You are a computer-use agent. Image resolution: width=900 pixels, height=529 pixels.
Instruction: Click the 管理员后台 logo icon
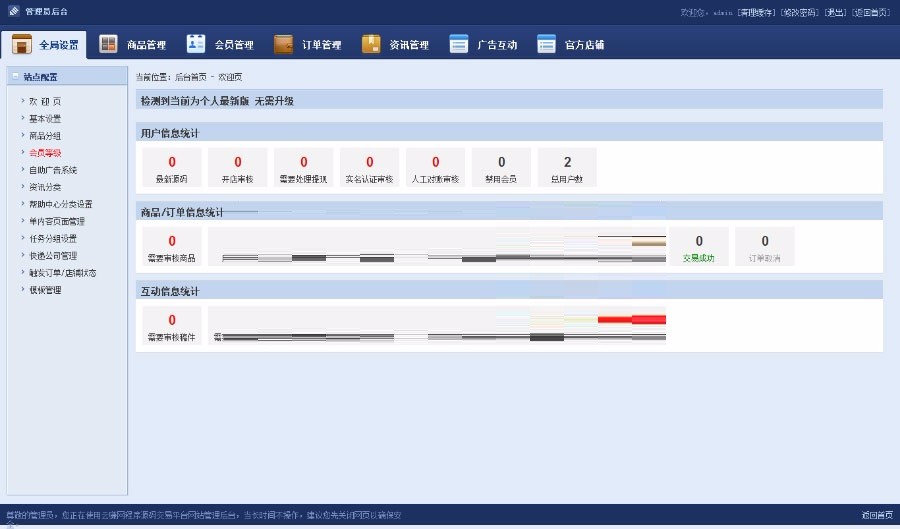pyautogui.click(x=14, y=11)
